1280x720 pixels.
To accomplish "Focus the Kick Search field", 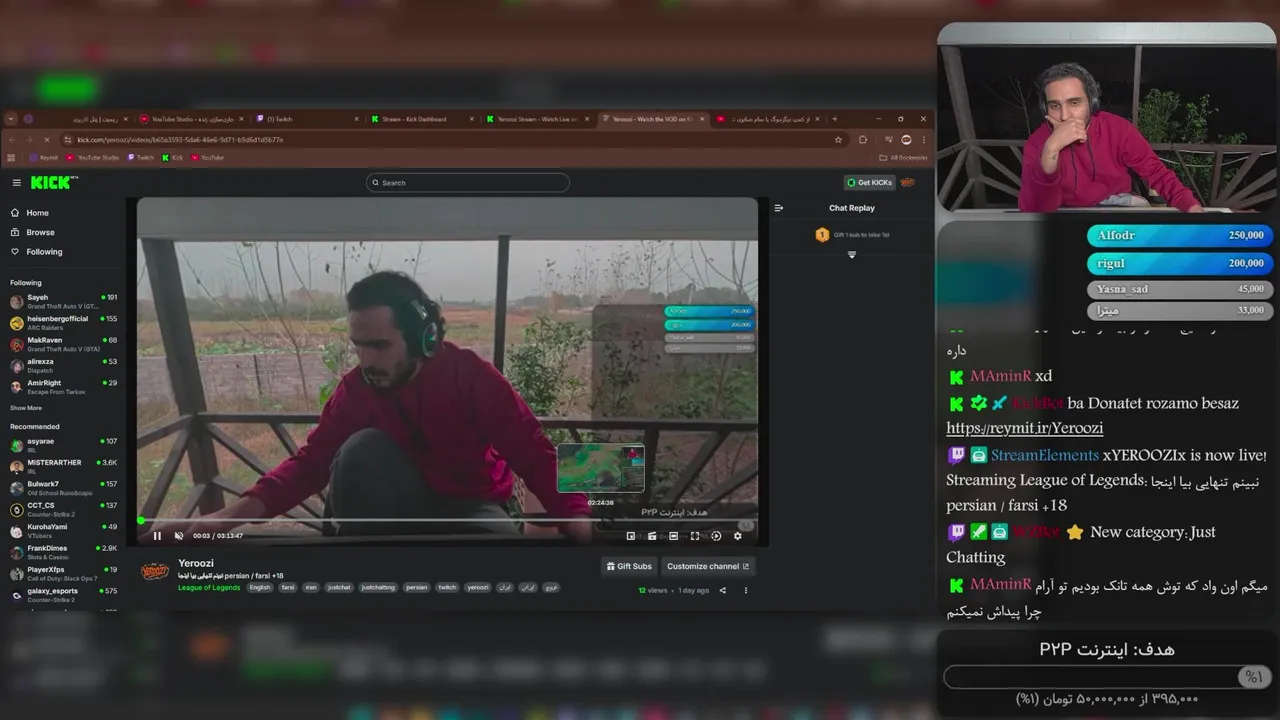I will 468,183.
